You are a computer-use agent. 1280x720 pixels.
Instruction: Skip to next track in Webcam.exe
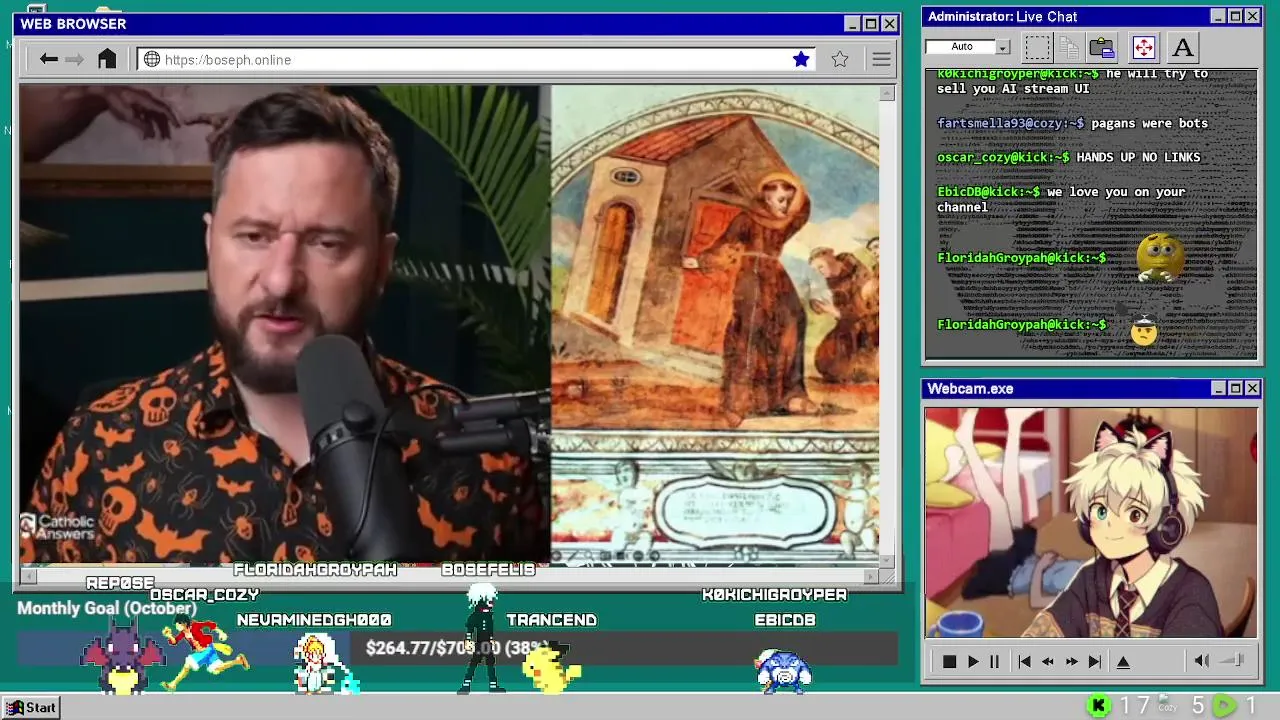[1094, 661]
